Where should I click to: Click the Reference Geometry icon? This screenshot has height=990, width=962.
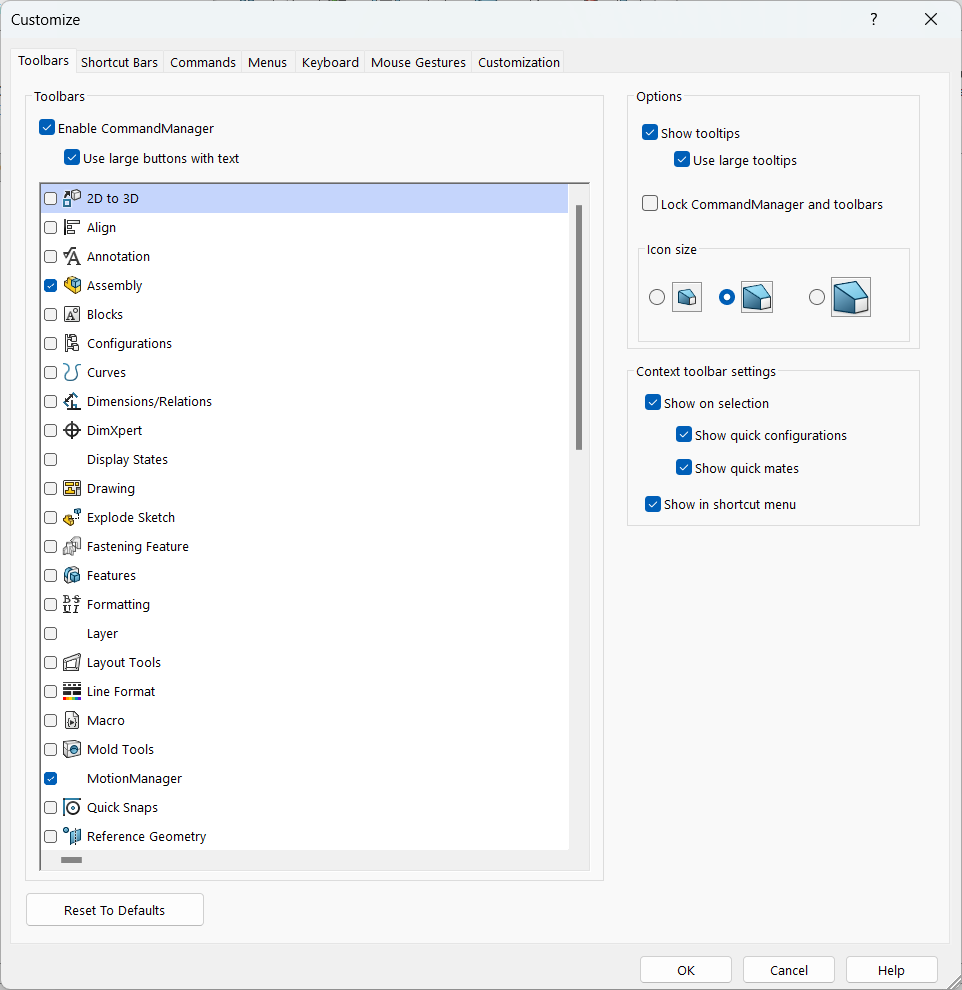pyautogui.click(x=72, y=837)
